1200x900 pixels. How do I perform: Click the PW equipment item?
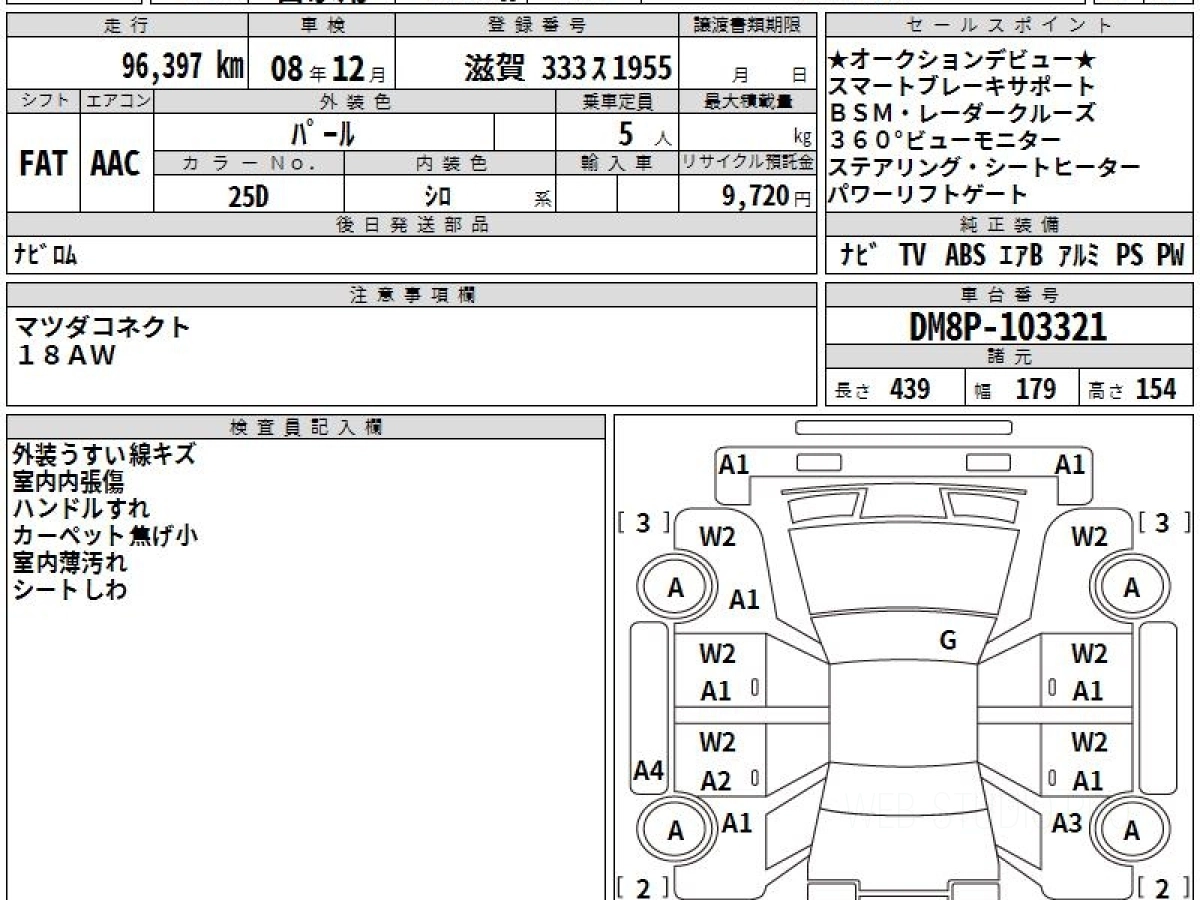[1169, 255]
